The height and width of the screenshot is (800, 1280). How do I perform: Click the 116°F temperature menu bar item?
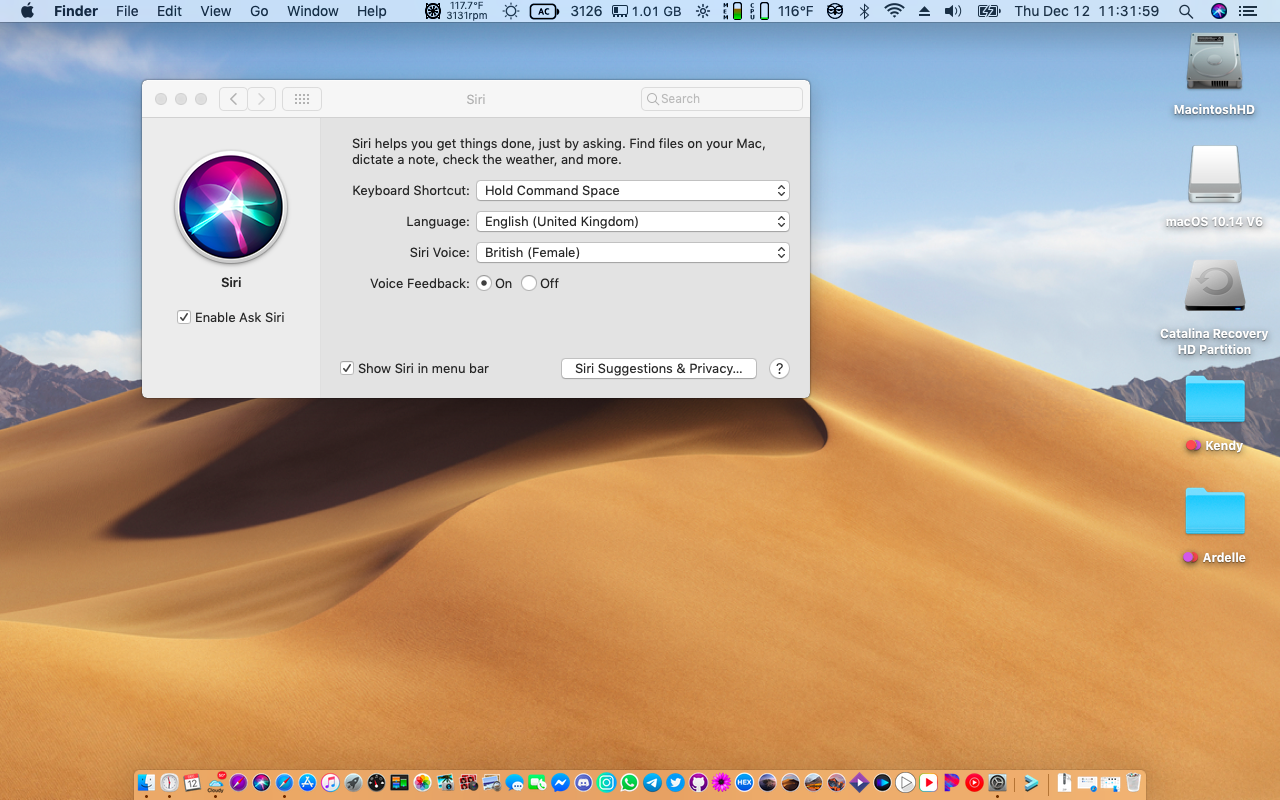795,11
